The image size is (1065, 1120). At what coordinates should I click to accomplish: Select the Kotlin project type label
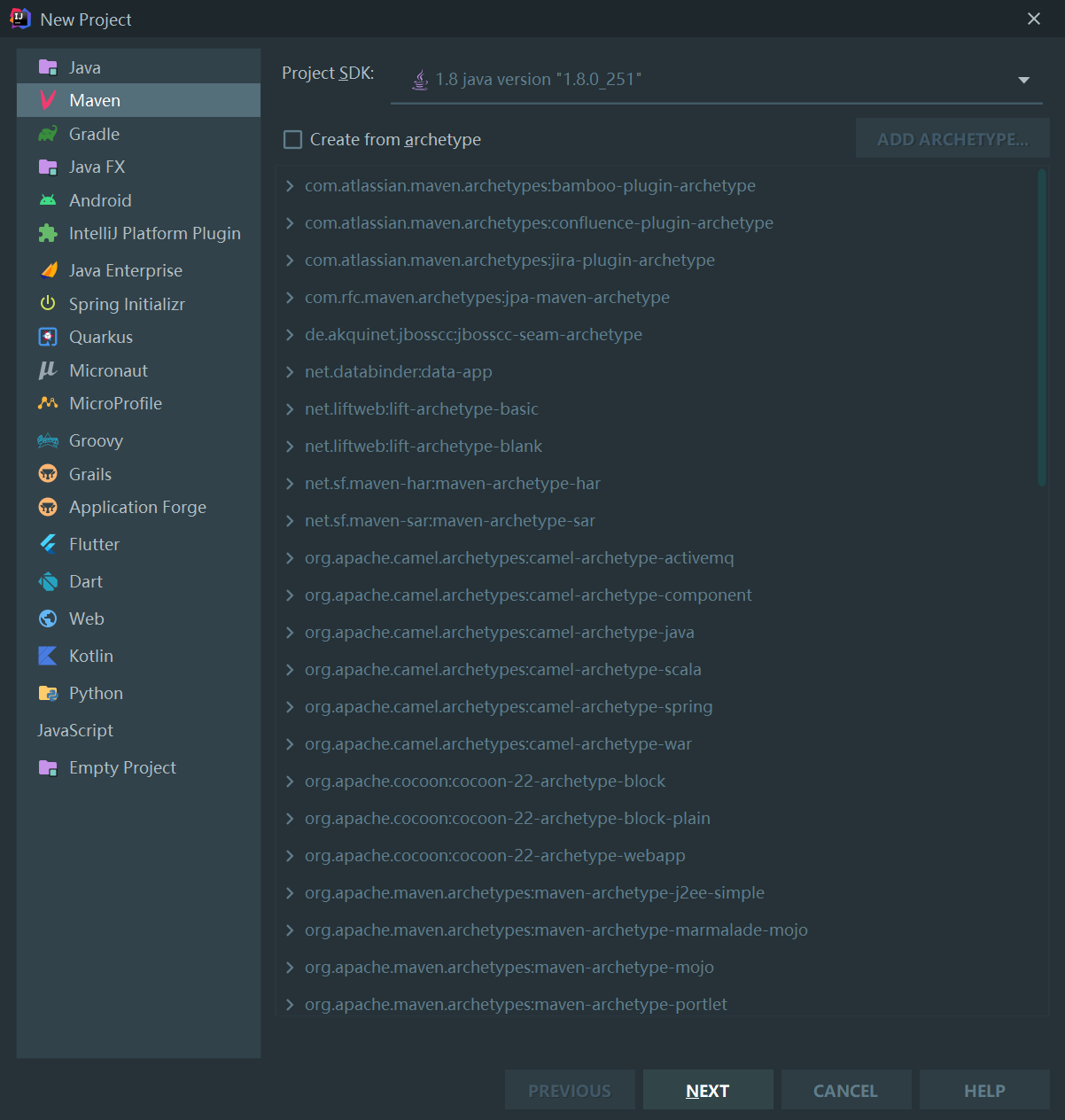point(91,656)
